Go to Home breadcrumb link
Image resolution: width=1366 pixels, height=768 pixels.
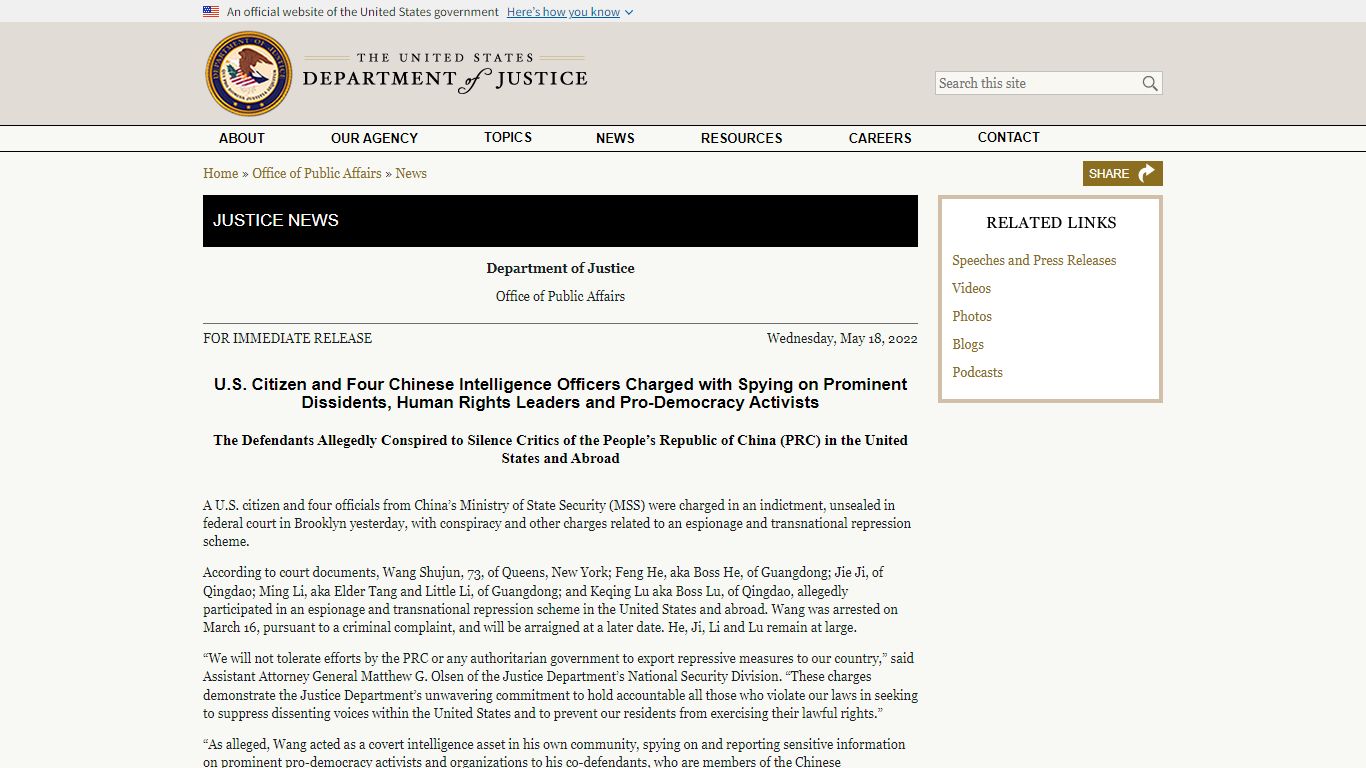coord(220,173)
